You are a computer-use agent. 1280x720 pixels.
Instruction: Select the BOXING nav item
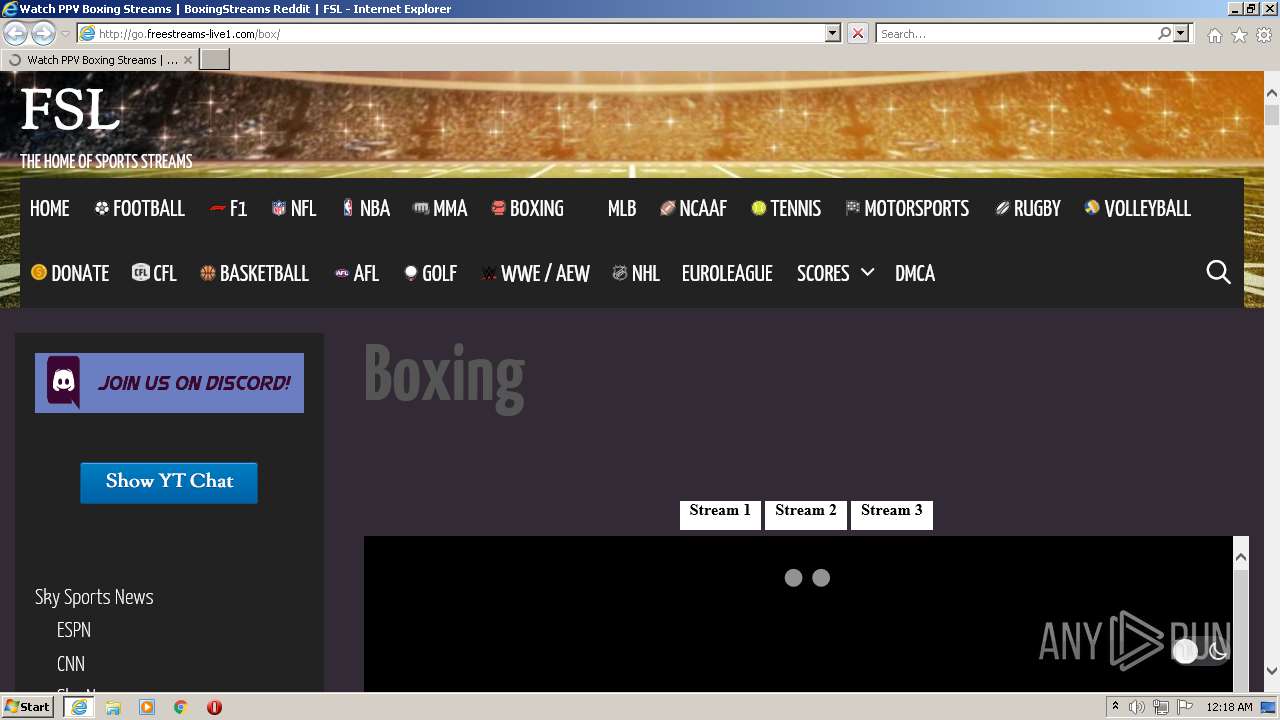(527, 208)
